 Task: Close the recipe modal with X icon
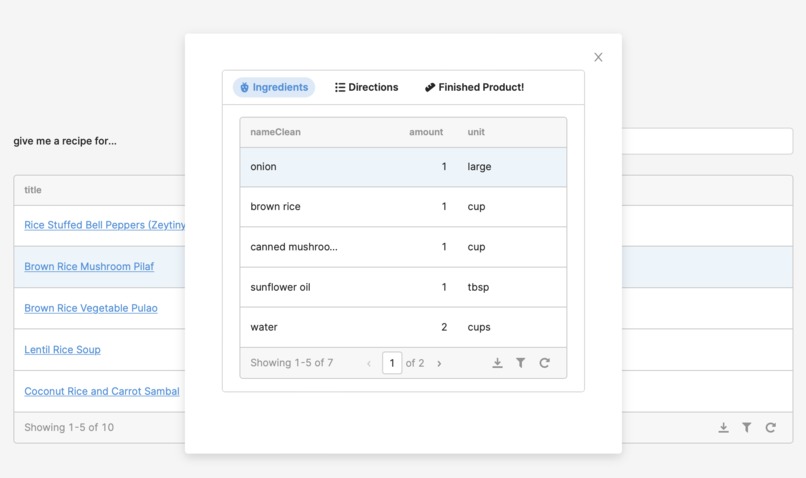point(598,57)
